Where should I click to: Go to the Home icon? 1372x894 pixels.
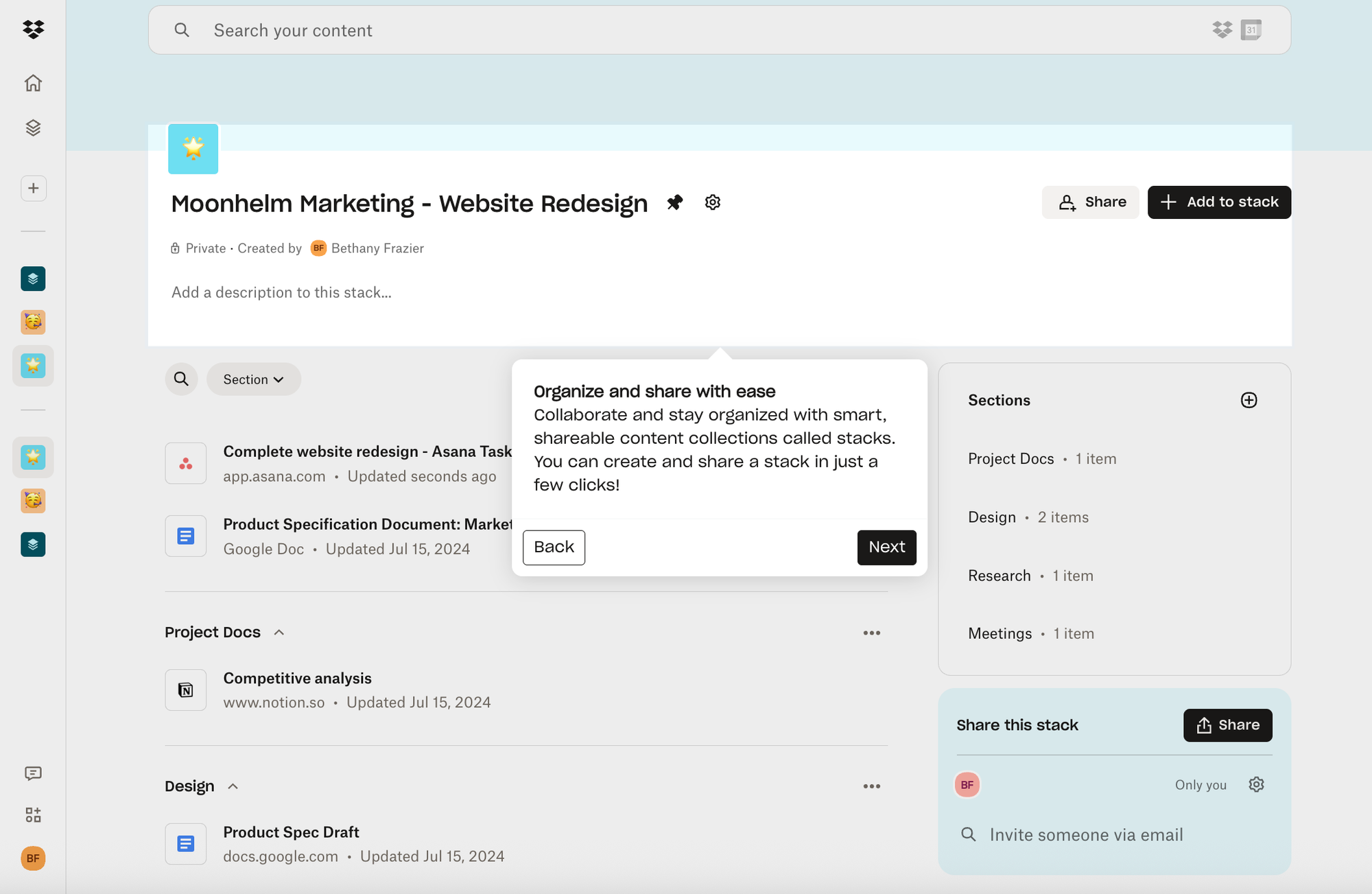point(33,83)
